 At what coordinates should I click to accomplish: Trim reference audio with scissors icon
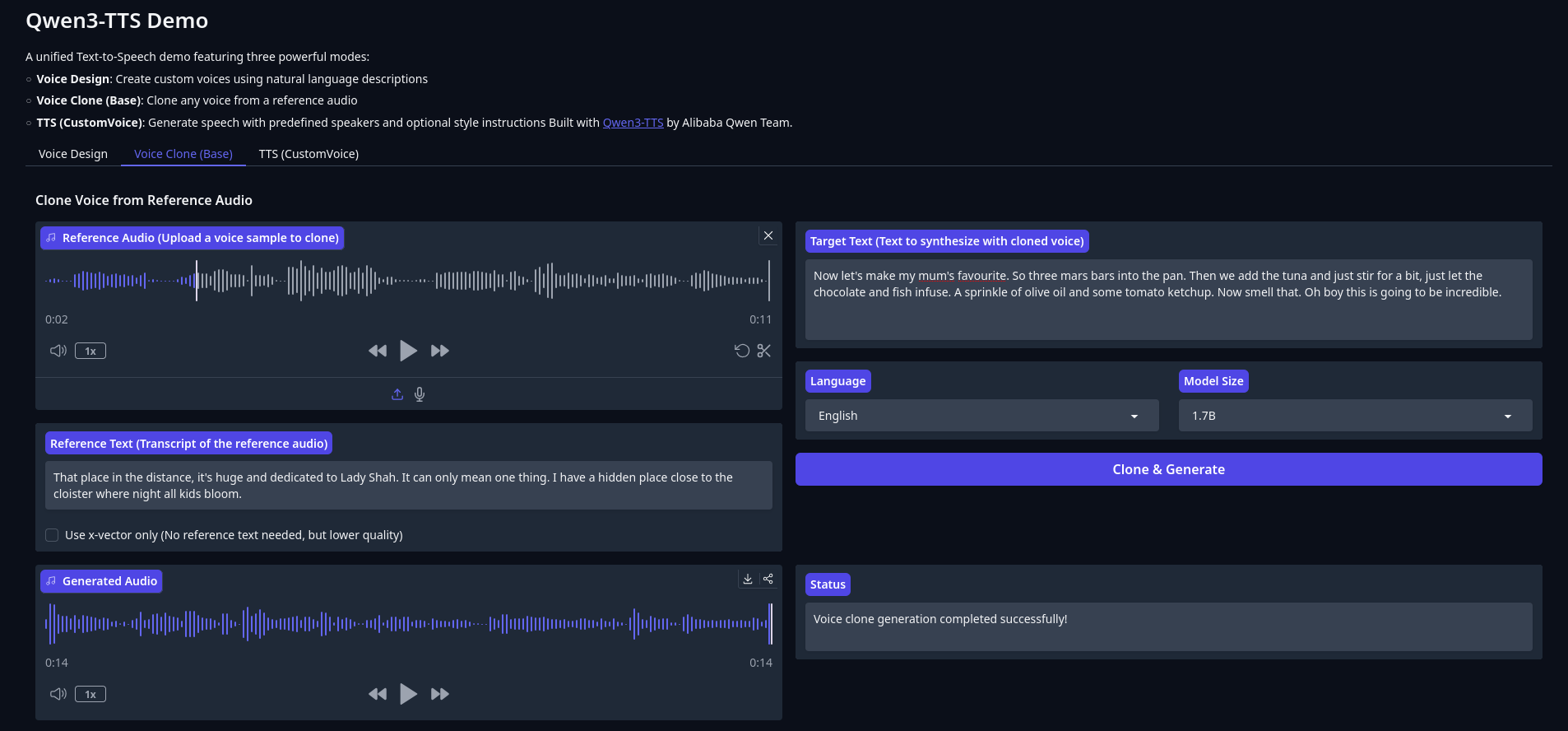(x=764, y=351)
